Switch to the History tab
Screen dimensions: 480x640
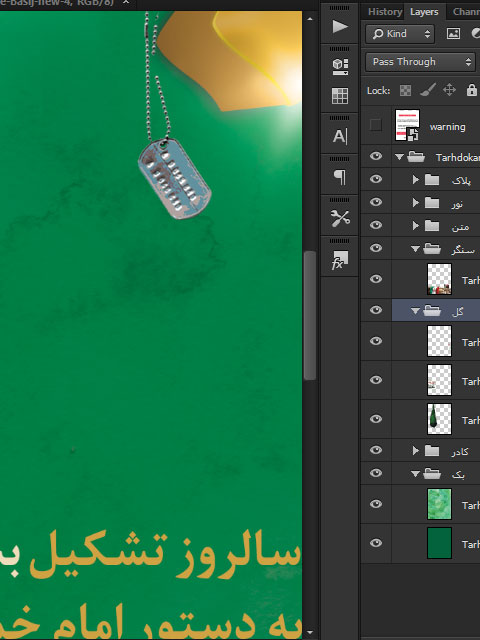pyautogui.click(x=384, y=11)
